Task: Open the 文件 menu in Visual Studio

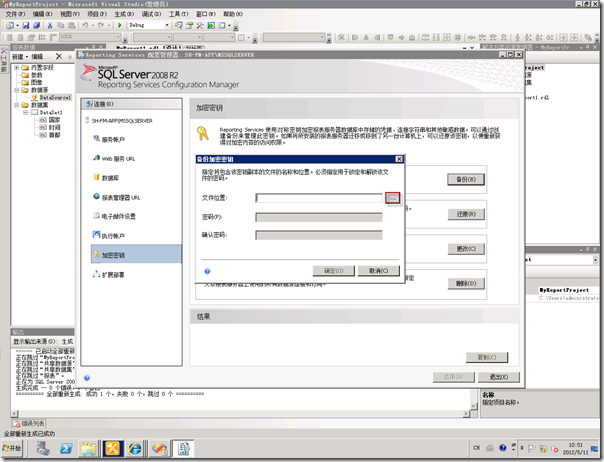Action: click(15, 14)
